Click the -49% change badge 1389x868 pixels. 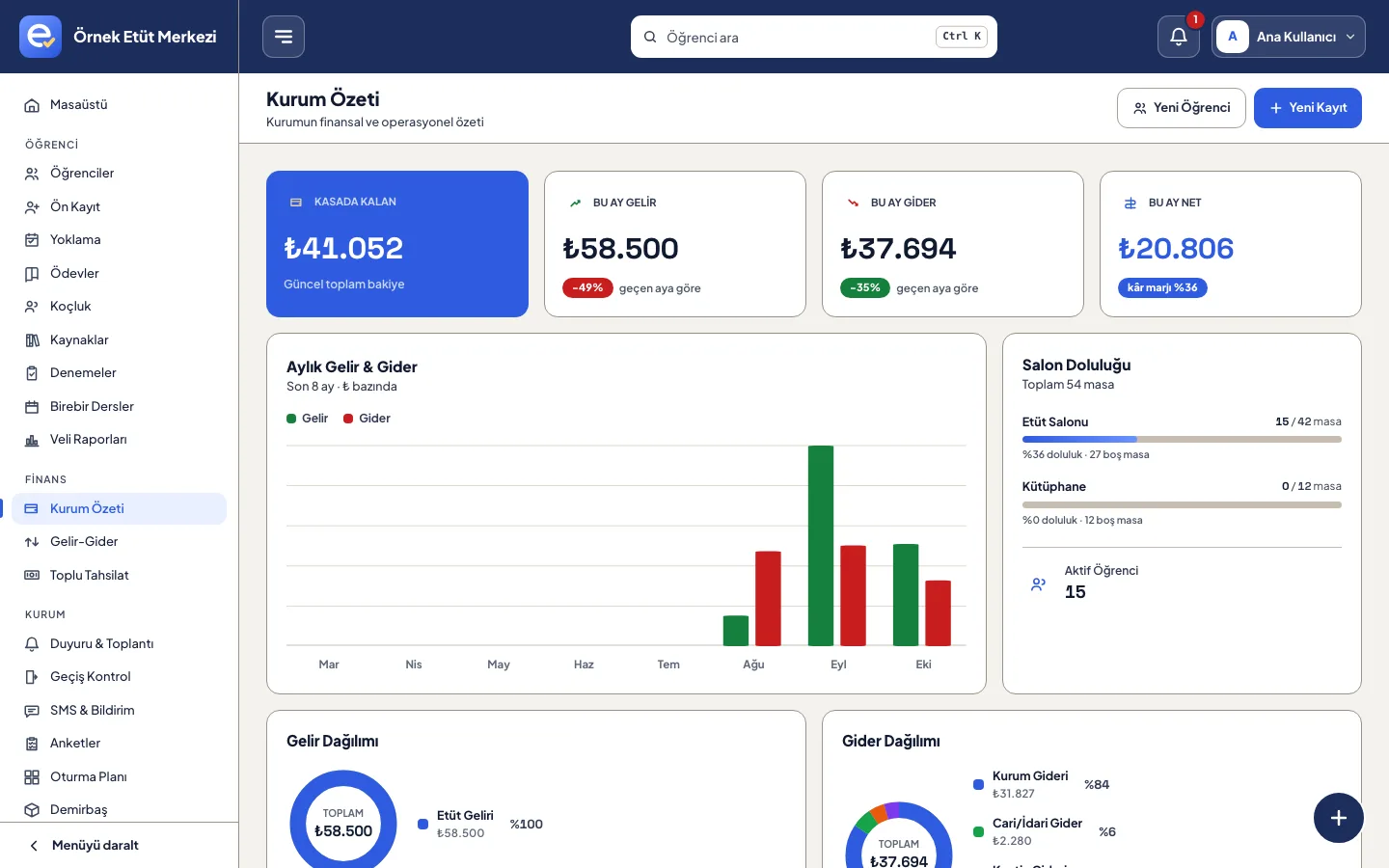click(587, 288)
